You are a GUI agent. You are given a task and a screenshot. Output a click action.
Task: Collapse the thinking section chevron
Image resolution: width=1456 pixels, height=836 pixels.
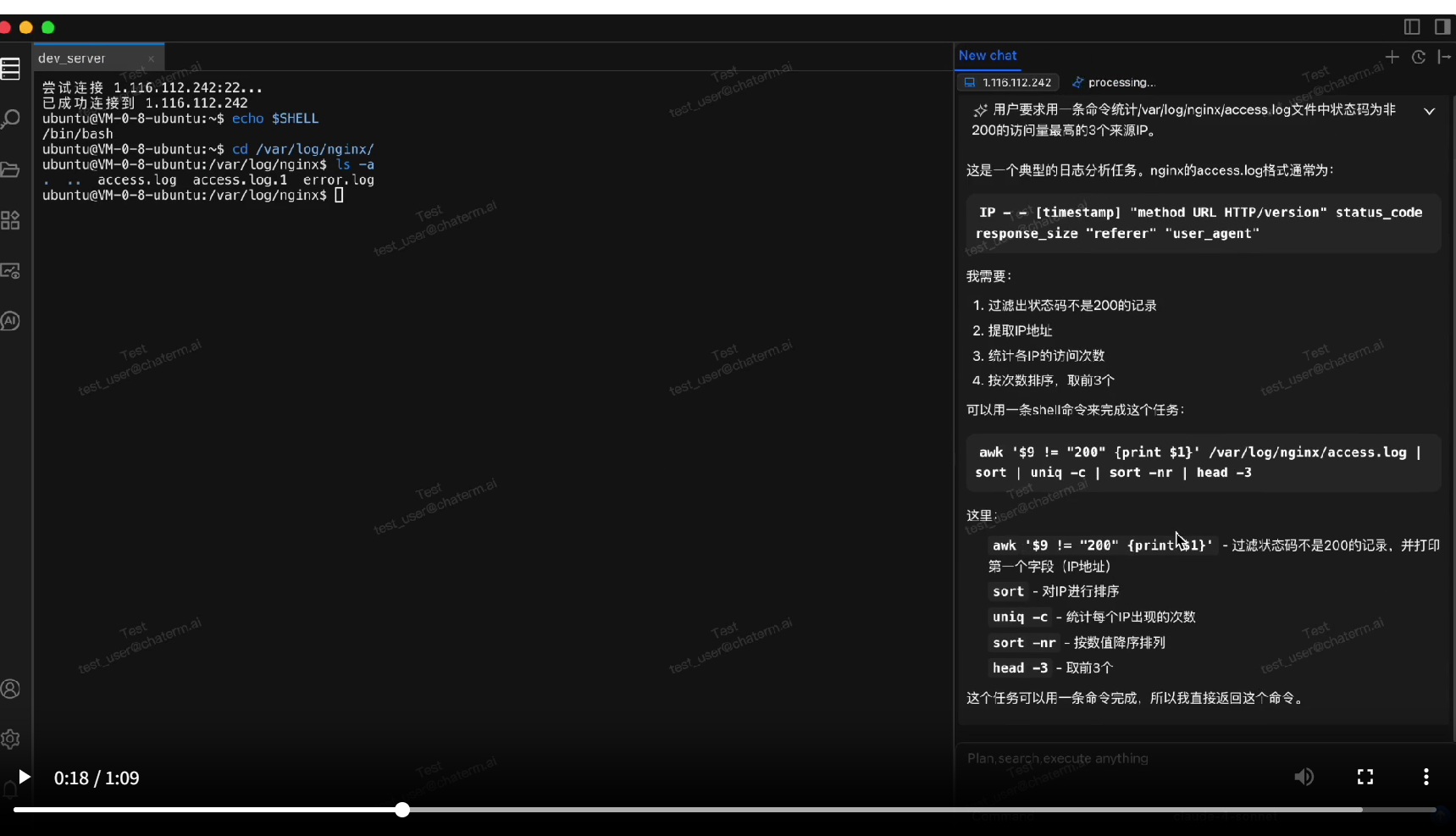tap(1429, 111)
